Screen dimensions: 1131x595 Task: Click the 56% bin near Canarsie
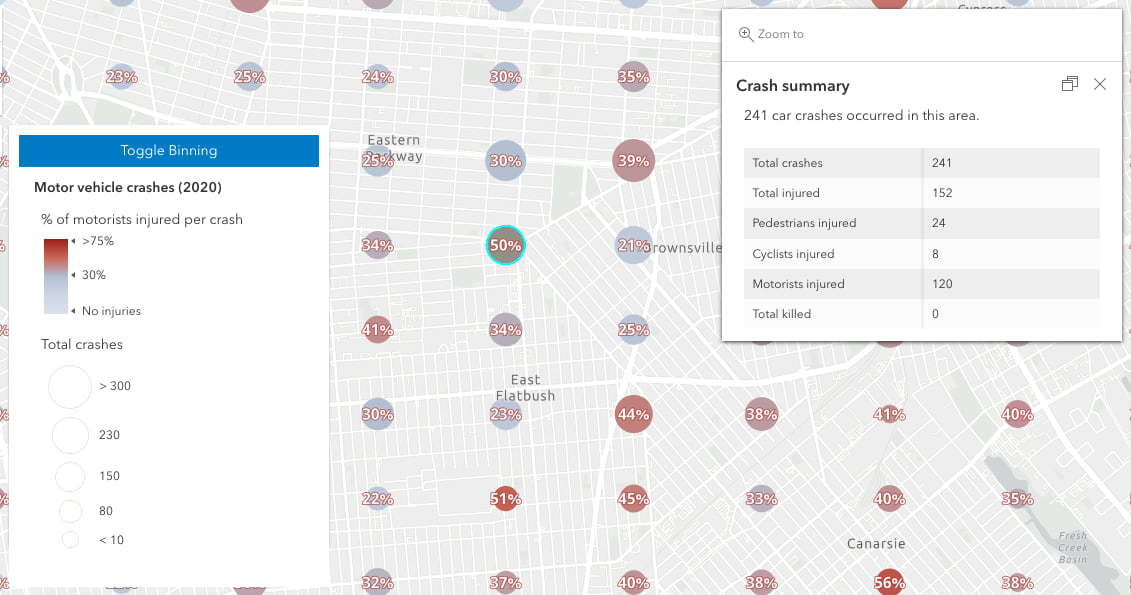coord(889,581)
